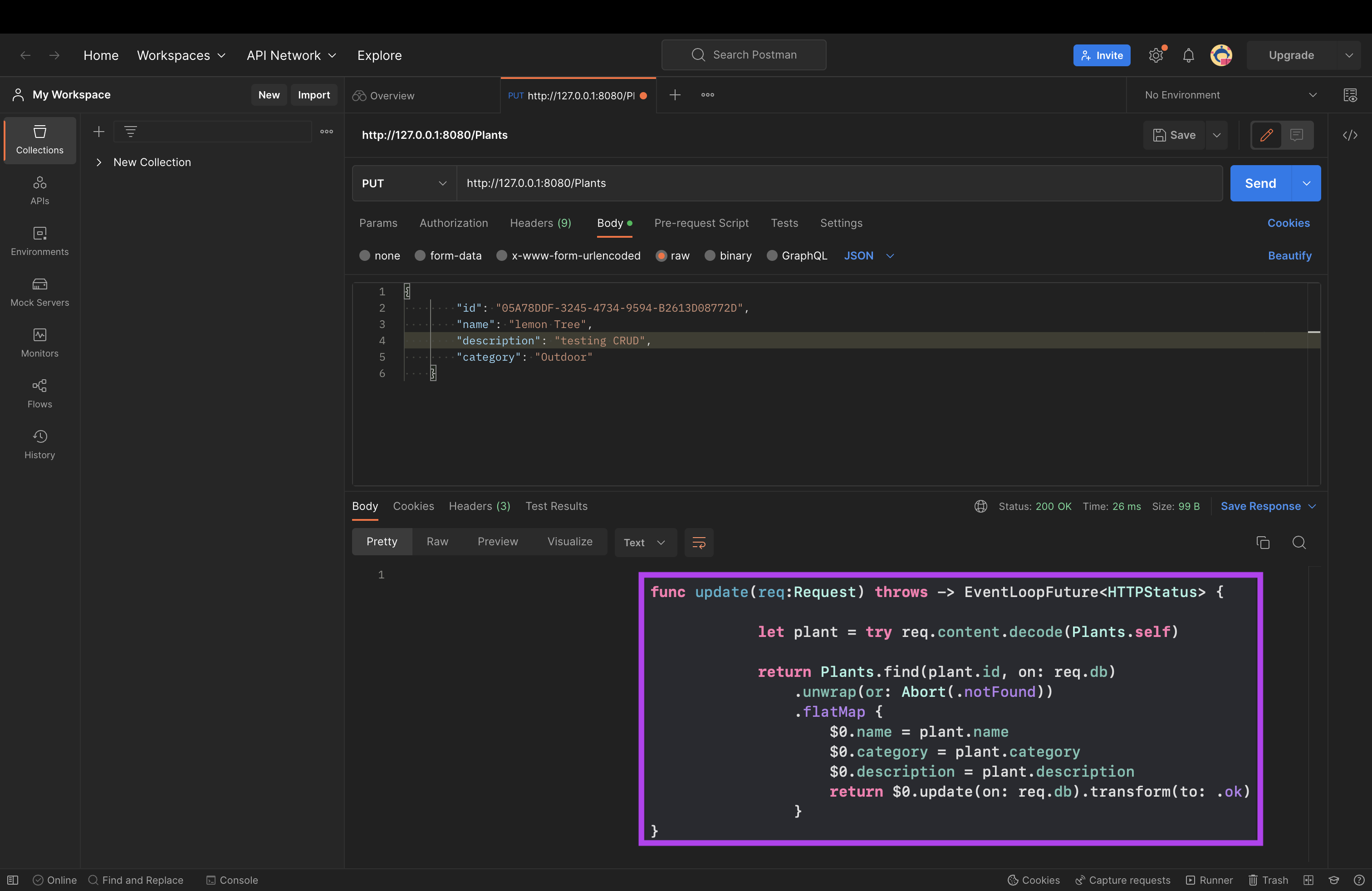Open the Trash
Screen dimensions: 1372x891
coord(1268,880)
